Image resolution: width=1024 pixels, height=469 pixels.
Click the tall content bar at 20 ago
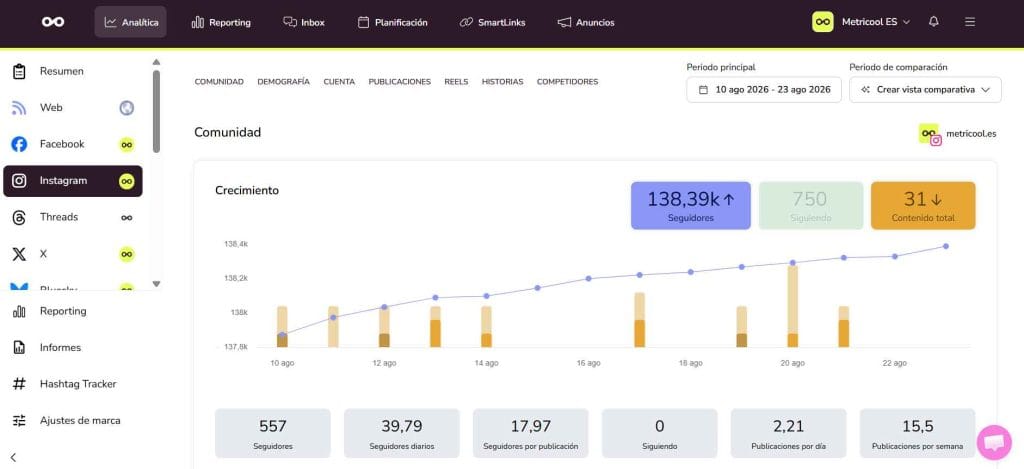pyautogui.click(x=793, y=306)
